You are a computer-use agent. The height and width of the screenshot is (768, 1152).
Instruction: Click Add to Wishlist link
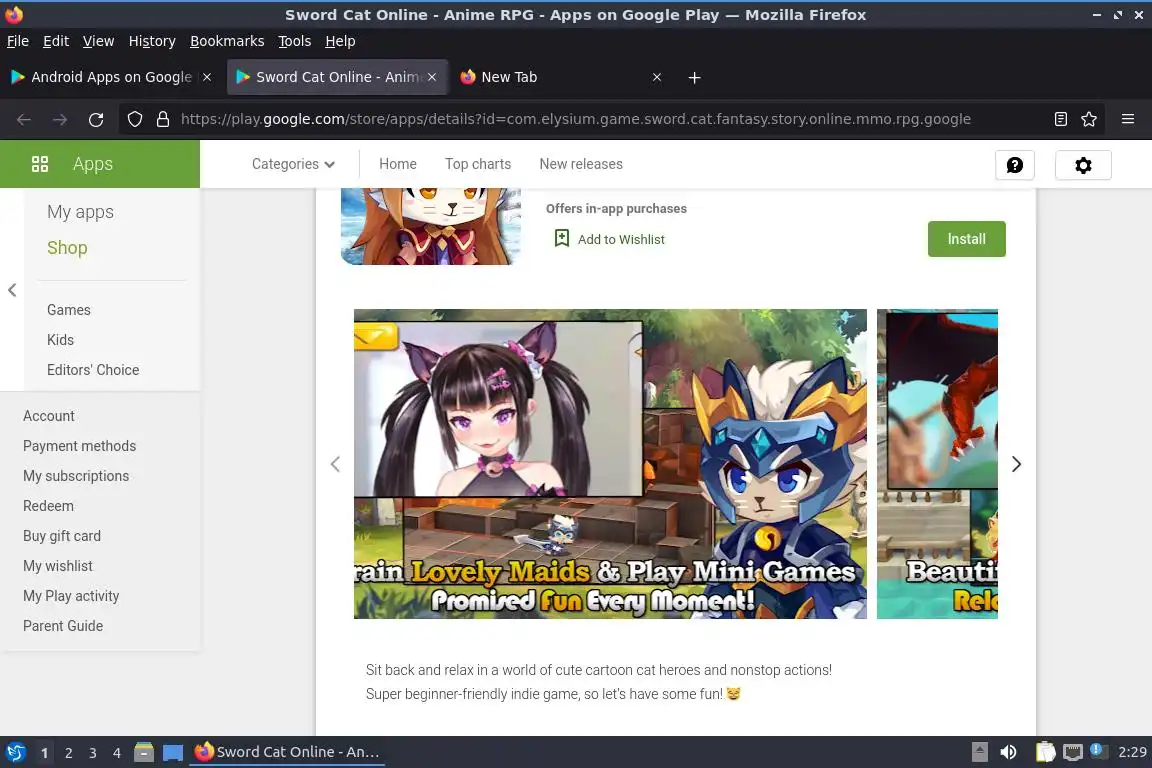(x=621, y=240)
